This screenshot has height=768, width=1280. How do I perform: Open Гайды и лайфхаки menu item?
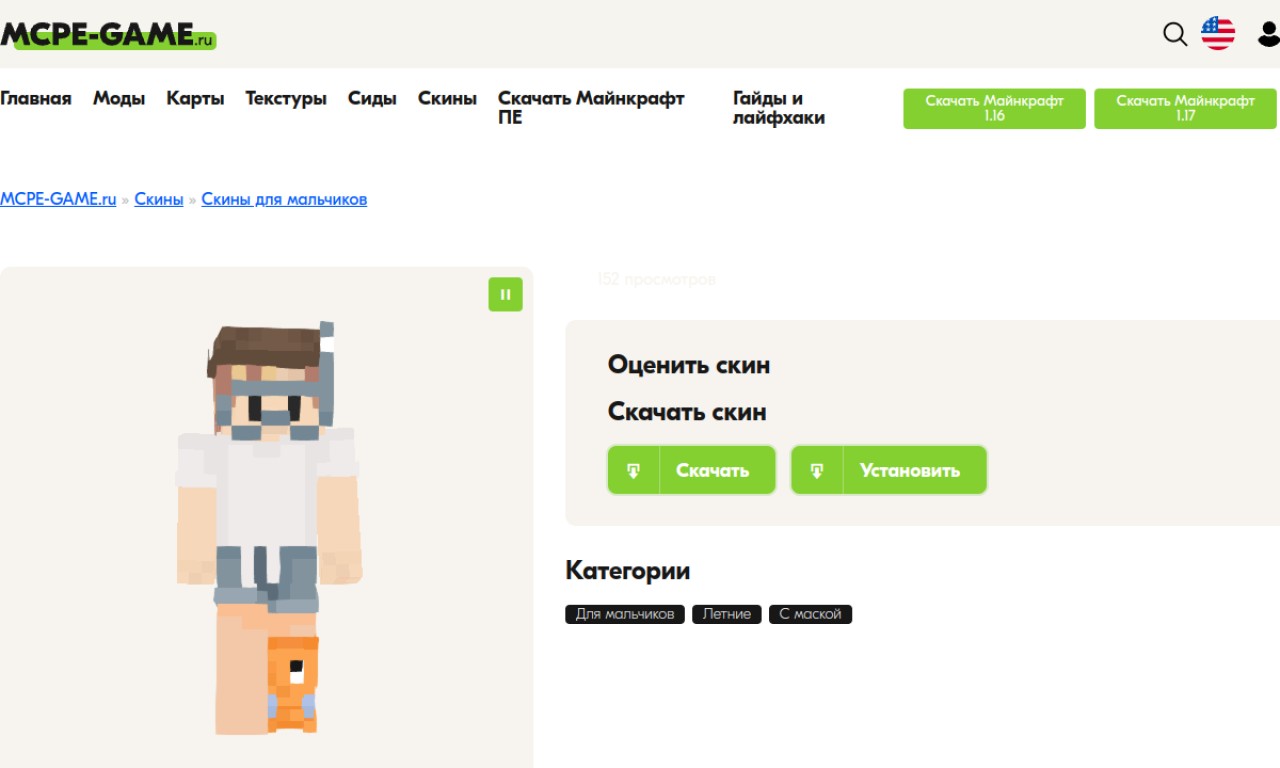[x=779, y=108]
